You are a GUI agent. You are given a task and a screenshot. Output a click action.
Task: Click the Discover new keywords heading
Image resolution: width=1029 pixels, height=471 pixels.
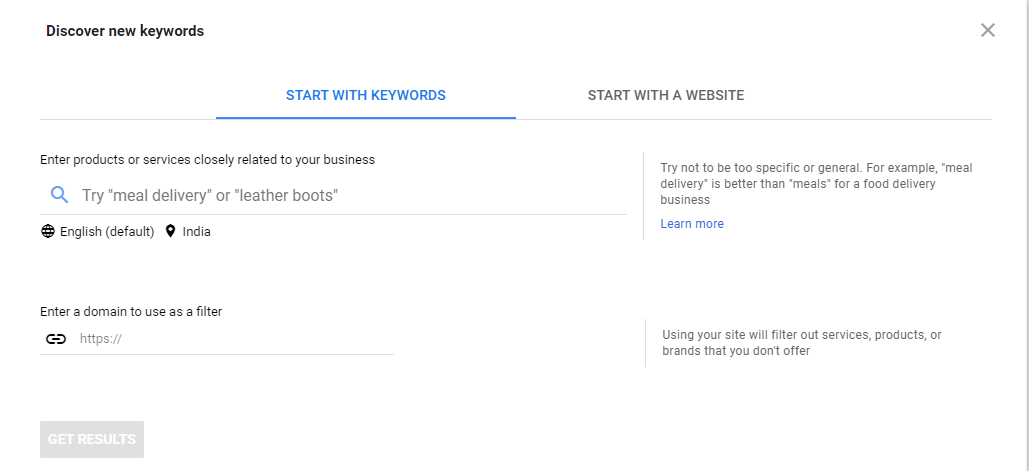click(x=125, y=31)
